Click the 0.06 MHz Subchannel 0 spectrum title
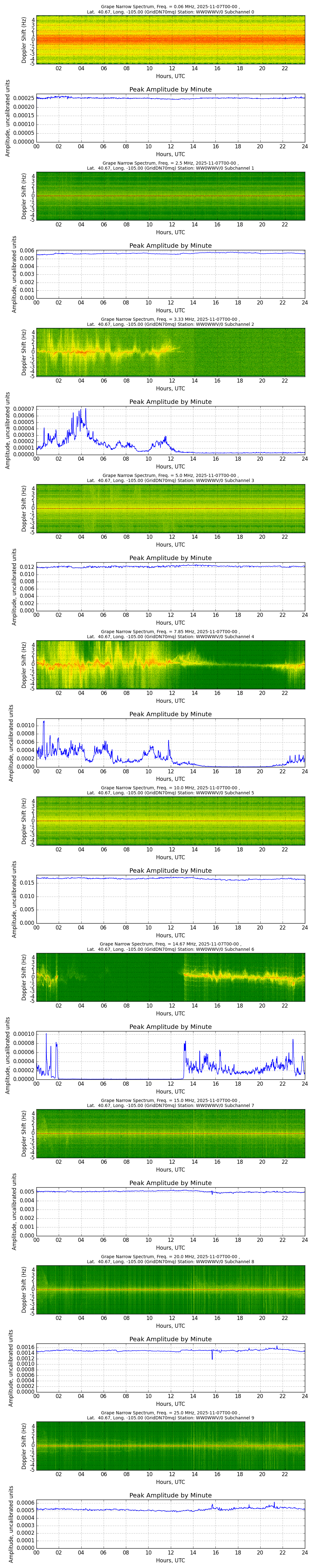 [170, 9]
